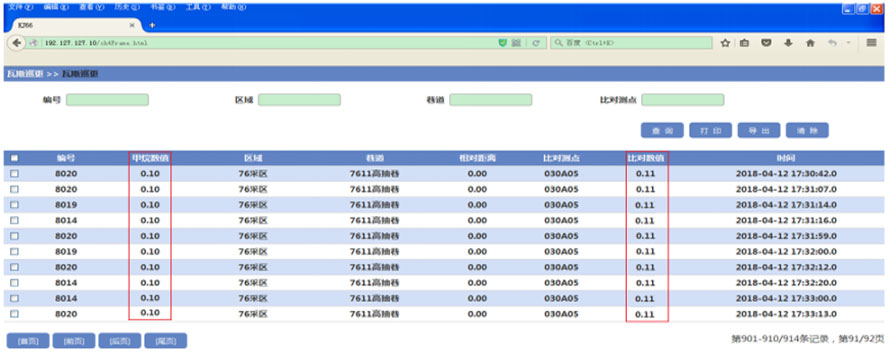889x363 pixels.
Task: Expand the small arrow beside the undo icon
Action: (x=849, y=43)
